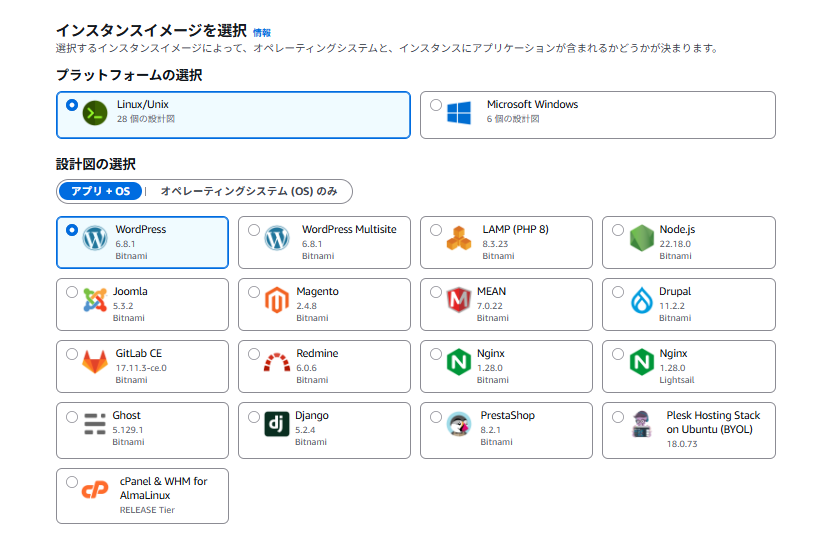Click the Microsoft Windows logo icon

(x=459, y=112)
